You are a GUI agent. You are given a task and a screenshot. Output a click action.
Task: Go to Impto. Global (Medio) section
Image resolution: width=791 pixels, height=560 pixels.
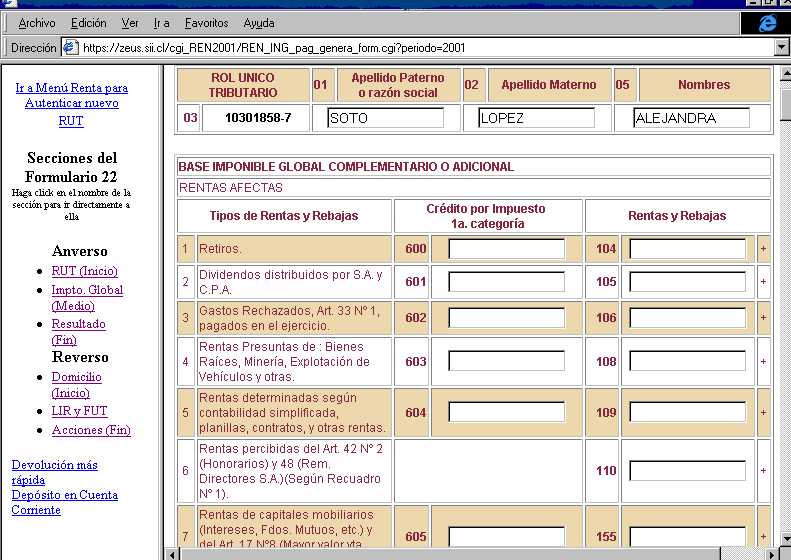87,298
